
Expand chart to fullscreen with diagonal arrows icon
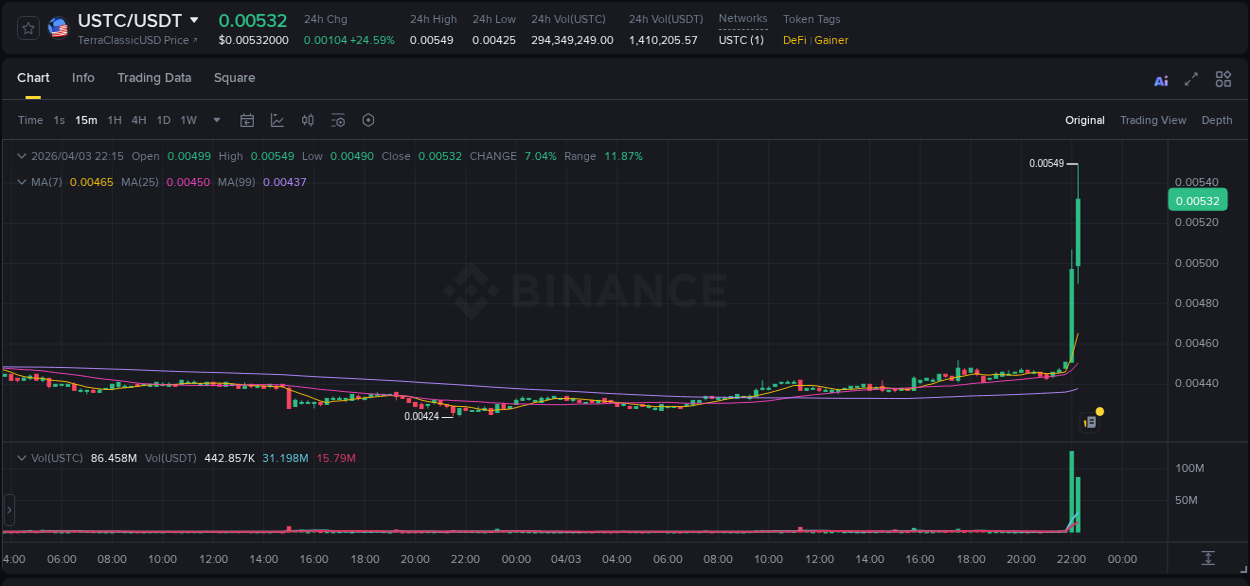(1192, 79)
